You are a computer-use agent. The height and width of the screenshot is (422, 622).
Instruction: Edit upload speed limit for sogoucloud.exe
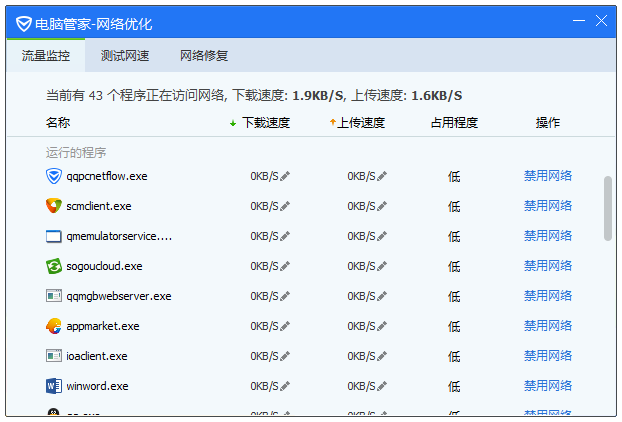[382, 266]
